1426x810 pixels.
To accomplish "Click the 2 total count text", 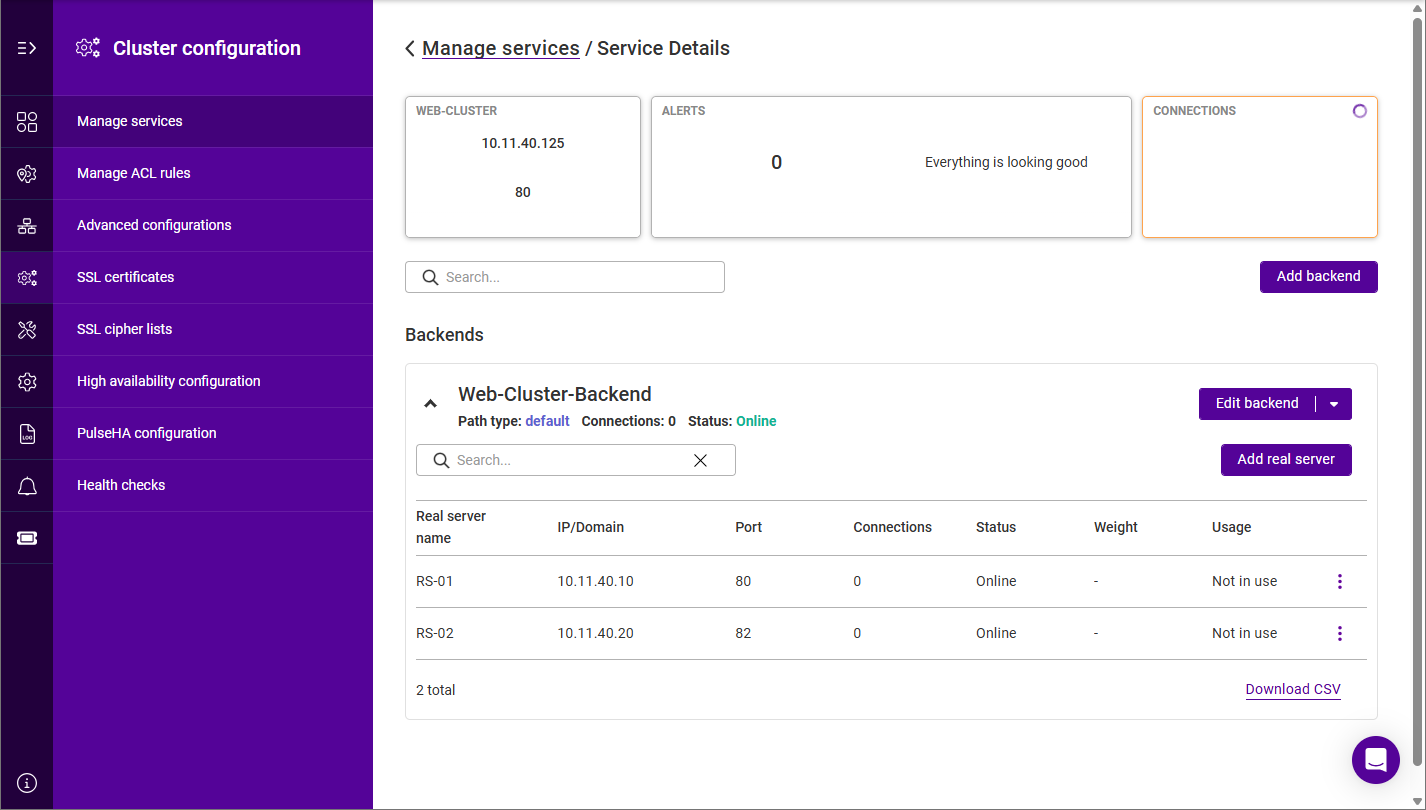I will [x=436, y=690].
